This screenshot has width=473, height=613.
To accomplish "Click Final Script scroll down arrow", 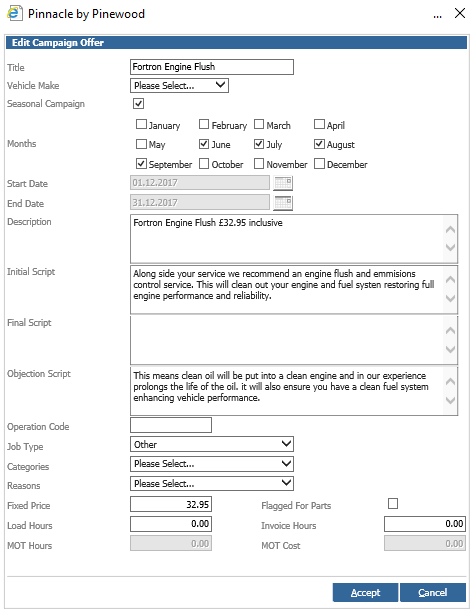I will (450, 349).
